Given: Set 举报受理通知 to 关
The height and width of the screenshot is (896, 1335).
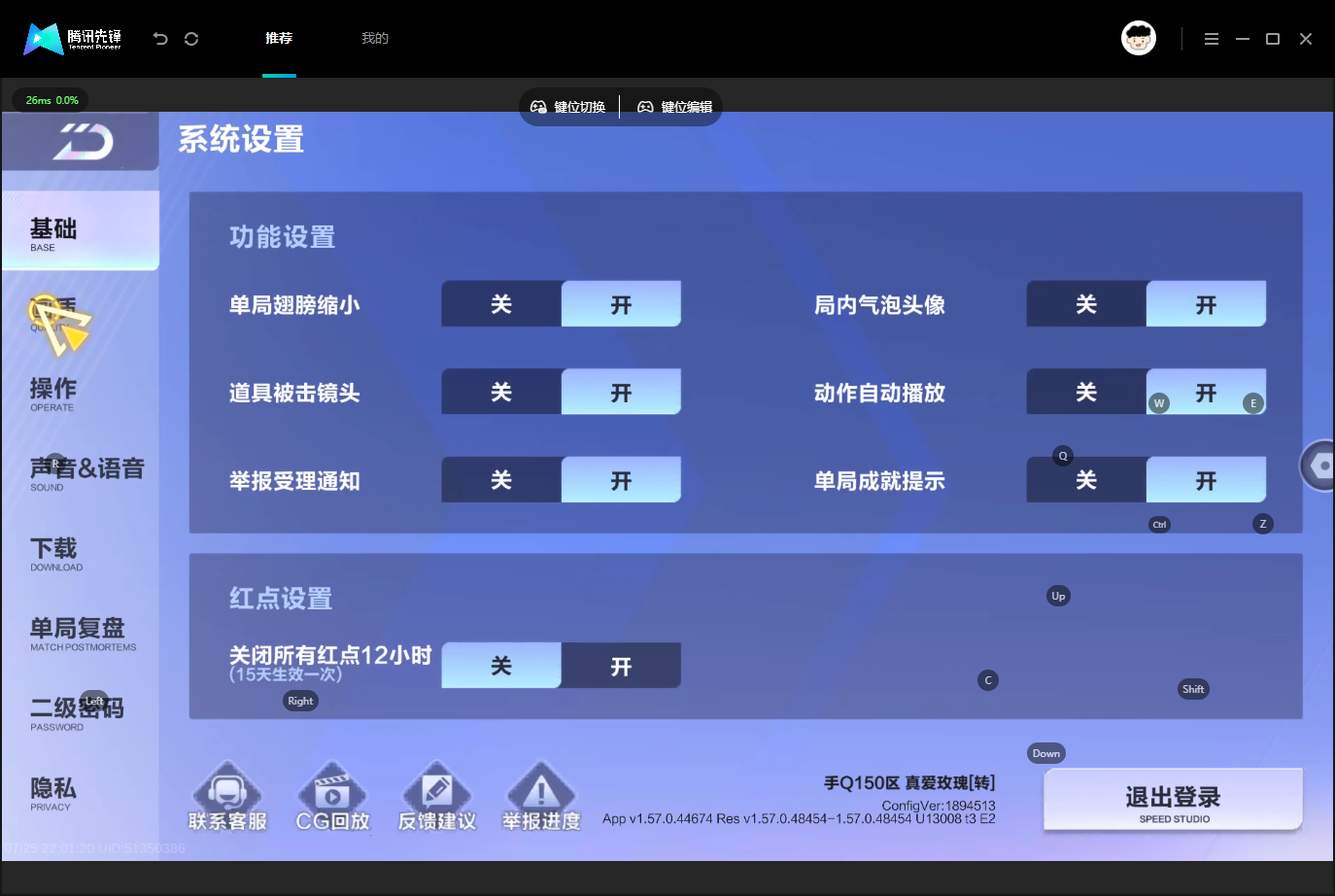Looking at the screenshot, I should pyautogui.click(x=501, y=480).
